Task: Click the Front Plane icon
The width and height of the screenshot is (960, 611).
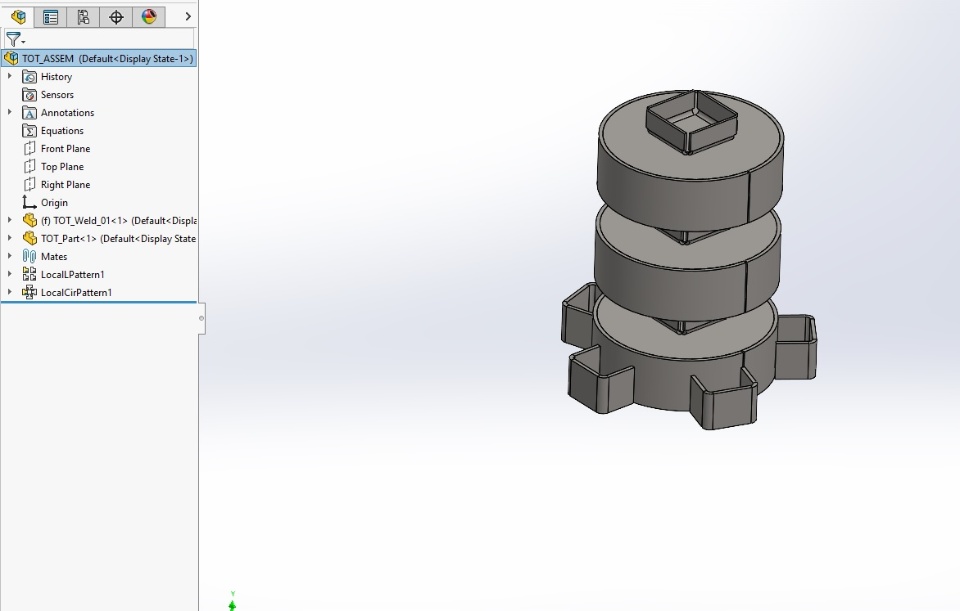Action: pos(29,148)
